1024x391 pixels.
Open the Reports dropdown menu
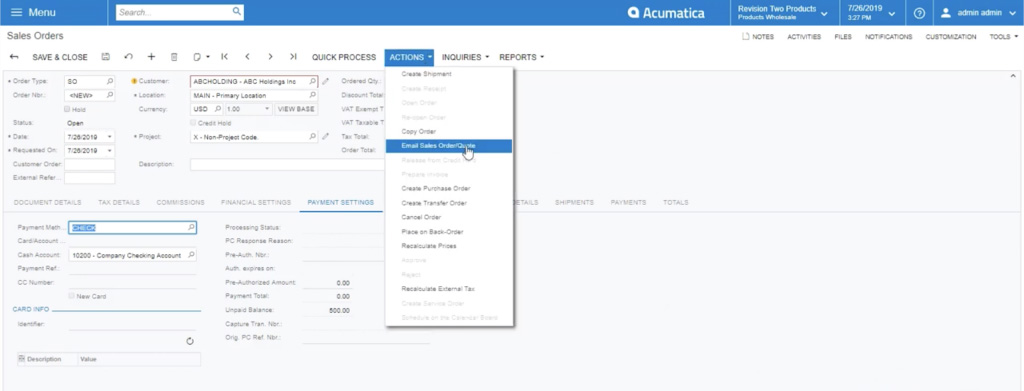521,57
